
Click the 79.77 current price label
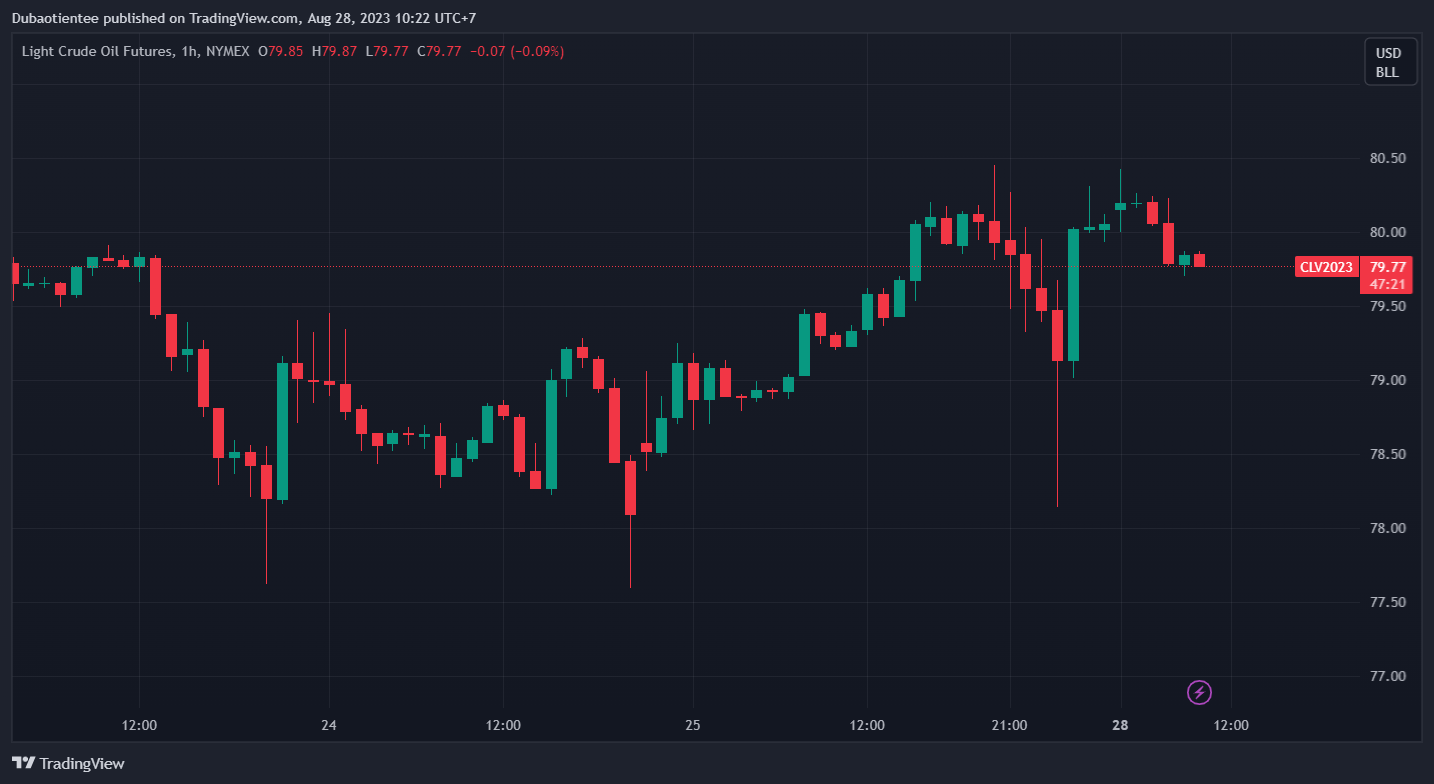click(x=1388, y=267)
